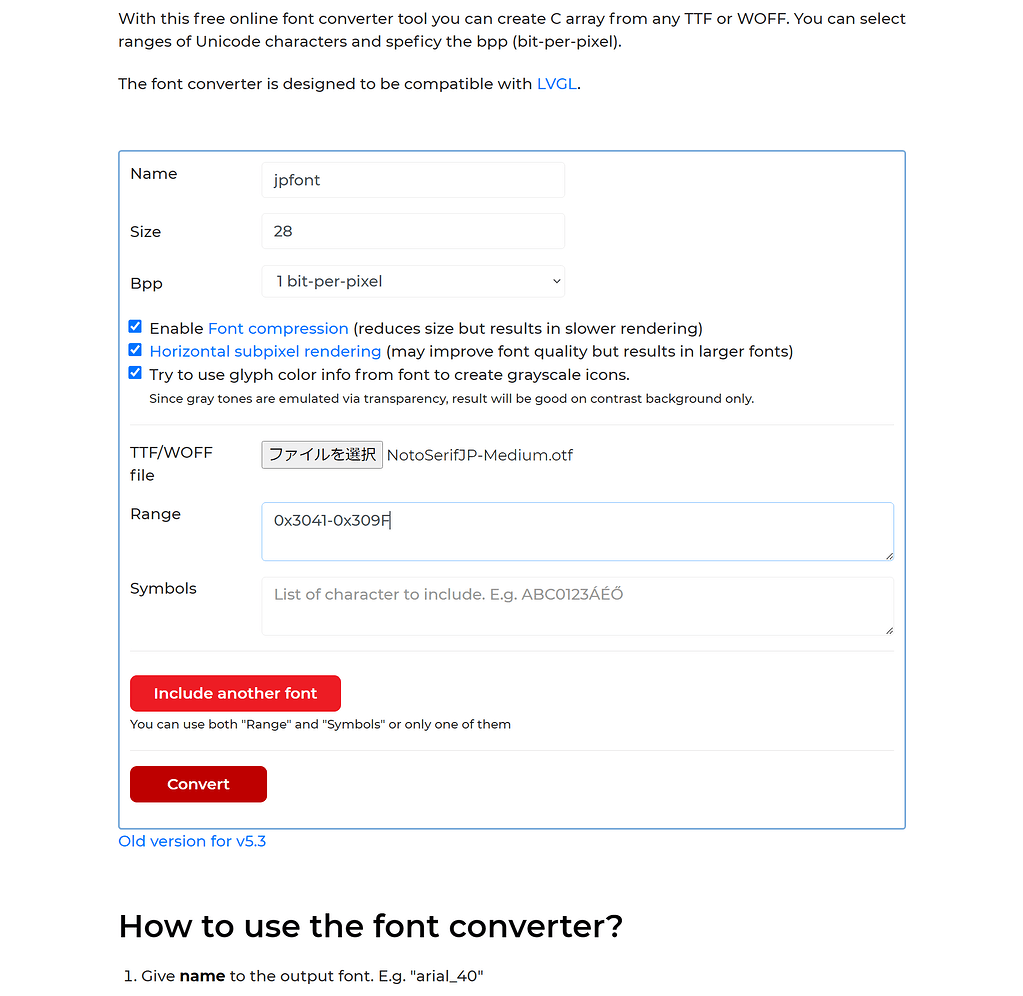The height and width of the screenshot is (996, 1023).
Task: Click the How to use heading
Action: click(x=370, y=926)
